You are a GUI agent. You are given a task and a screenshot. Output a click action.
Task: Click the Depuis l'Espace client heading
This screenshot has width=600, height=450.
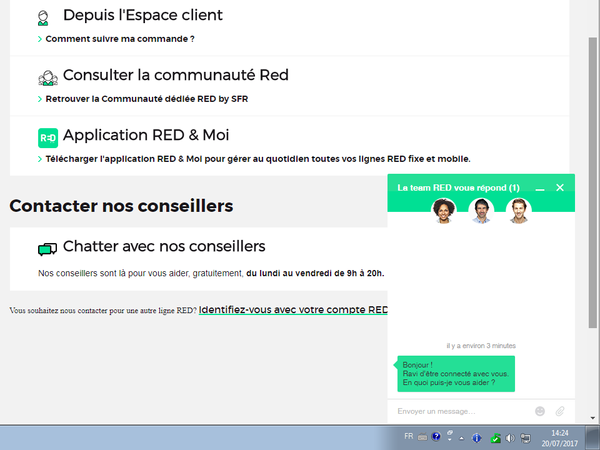point(143,15)
